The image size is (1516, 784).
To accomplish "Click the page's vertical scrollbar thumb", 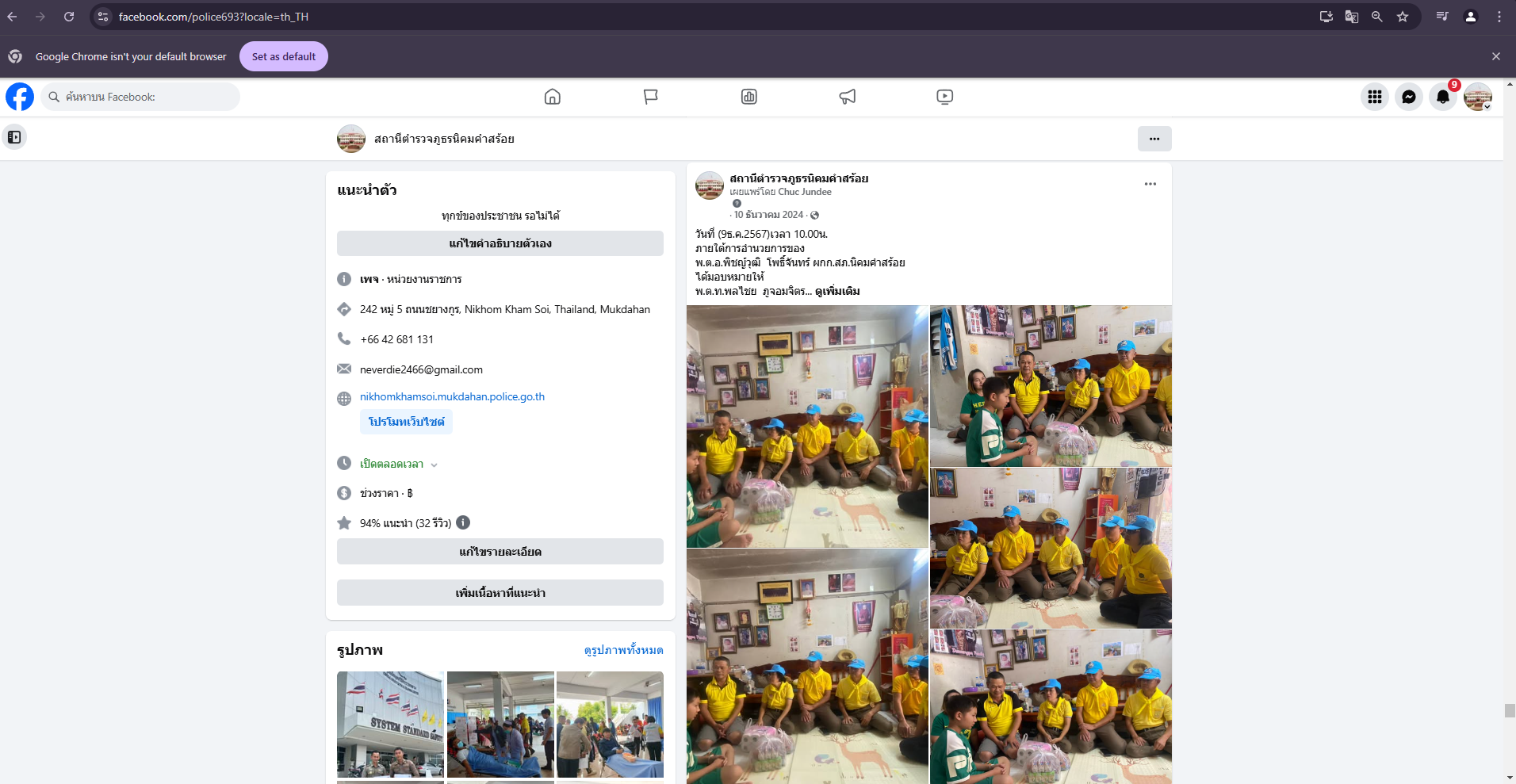I will tap(1510, 710).
